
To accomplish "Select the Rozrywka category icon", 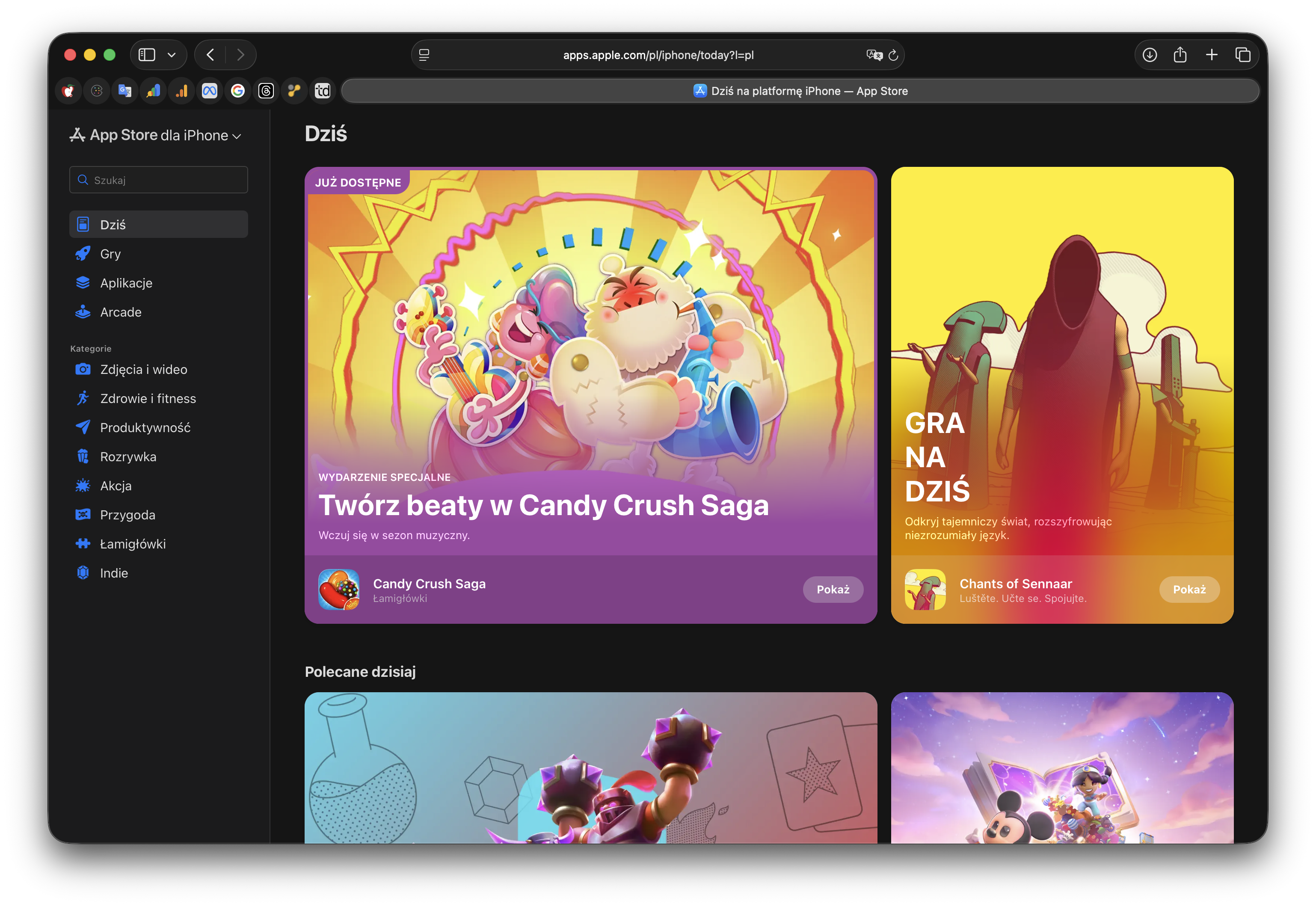I will pyautogui.click(x=83, y=456).
